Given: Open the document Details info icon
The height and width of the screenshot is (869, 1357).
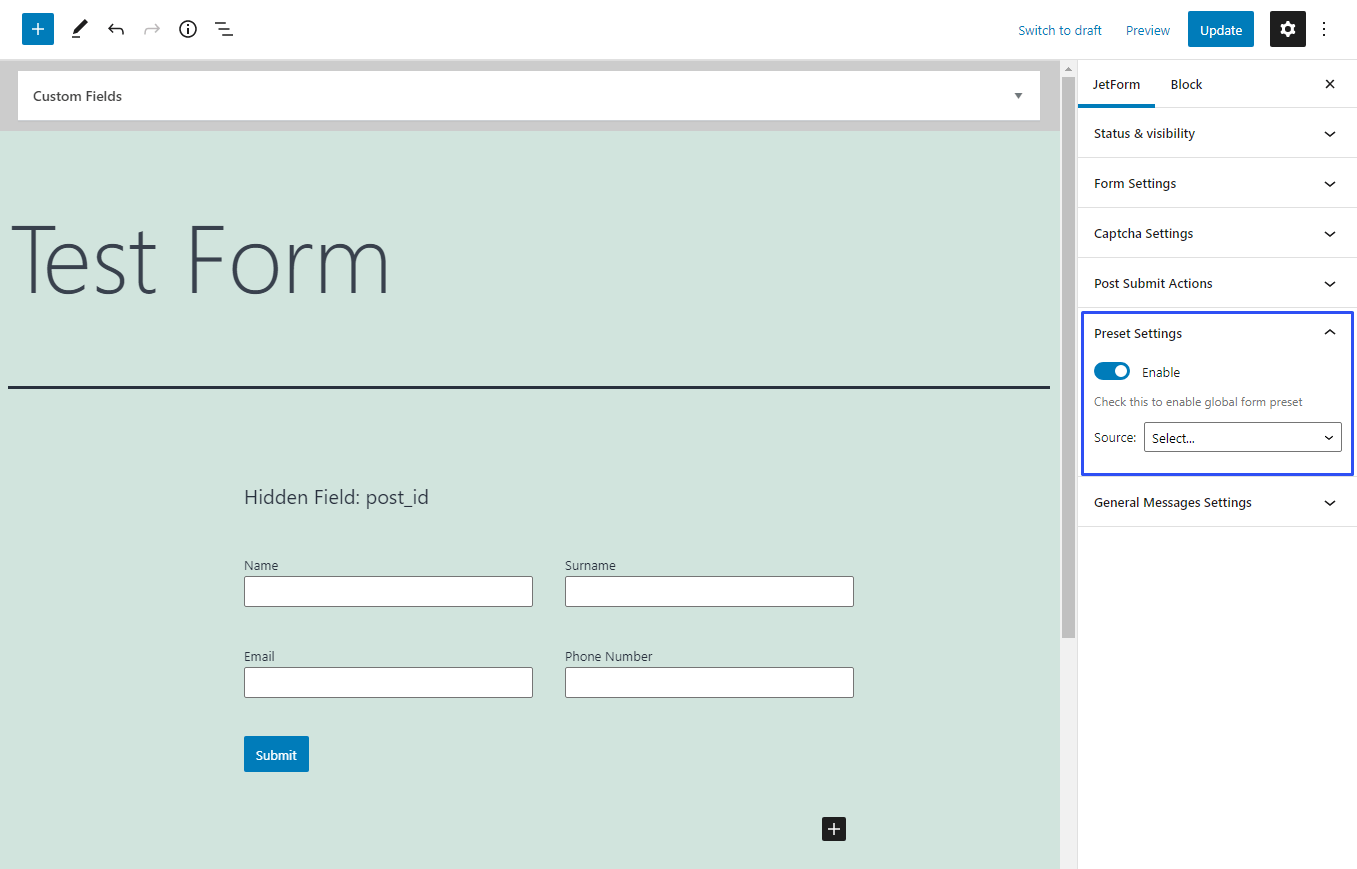Looking at the screenshot, I should tap(187, 29).
